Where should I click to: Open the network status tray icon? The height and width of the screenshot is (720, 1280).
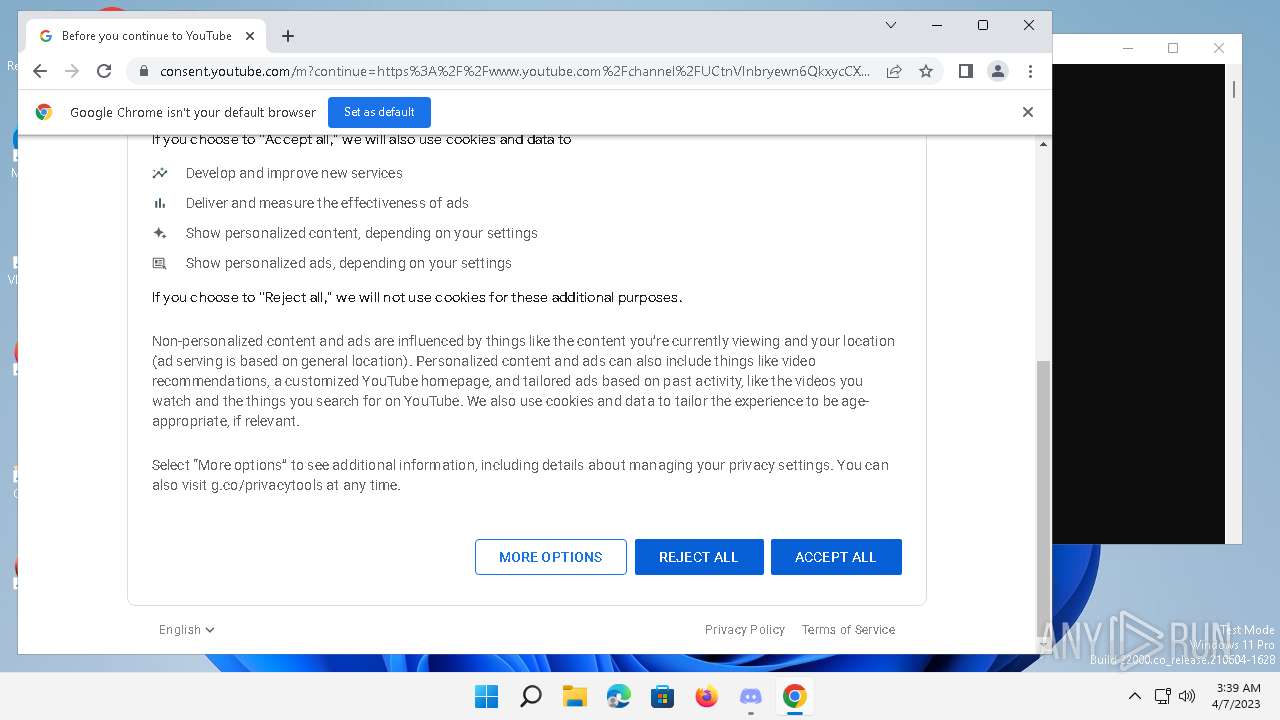pos(1162,696)
